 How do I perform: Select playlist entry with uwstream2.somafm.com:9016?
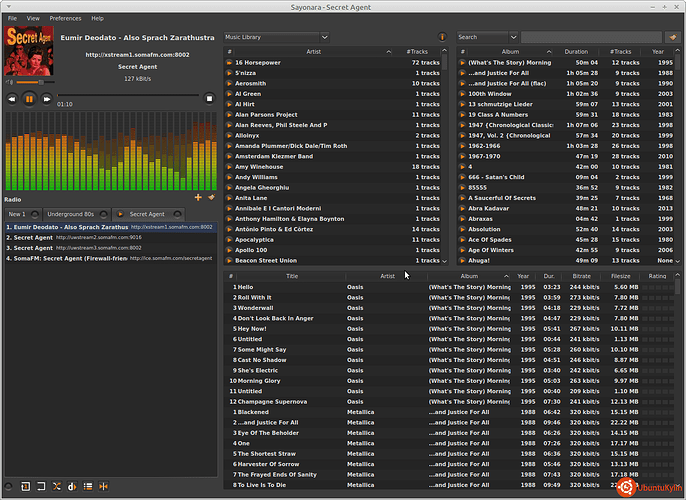click(x=111, y=238)
